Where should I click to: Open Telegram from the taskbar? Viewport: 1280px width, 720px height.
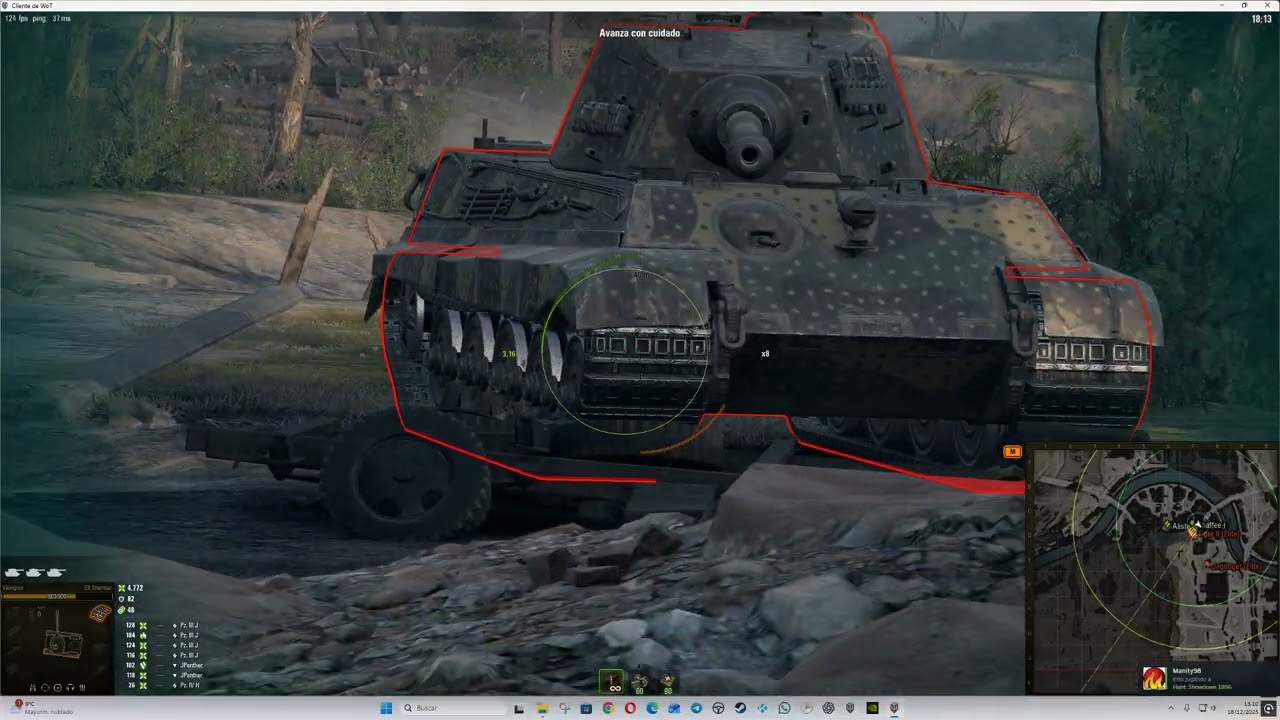(x=696, y=708)
